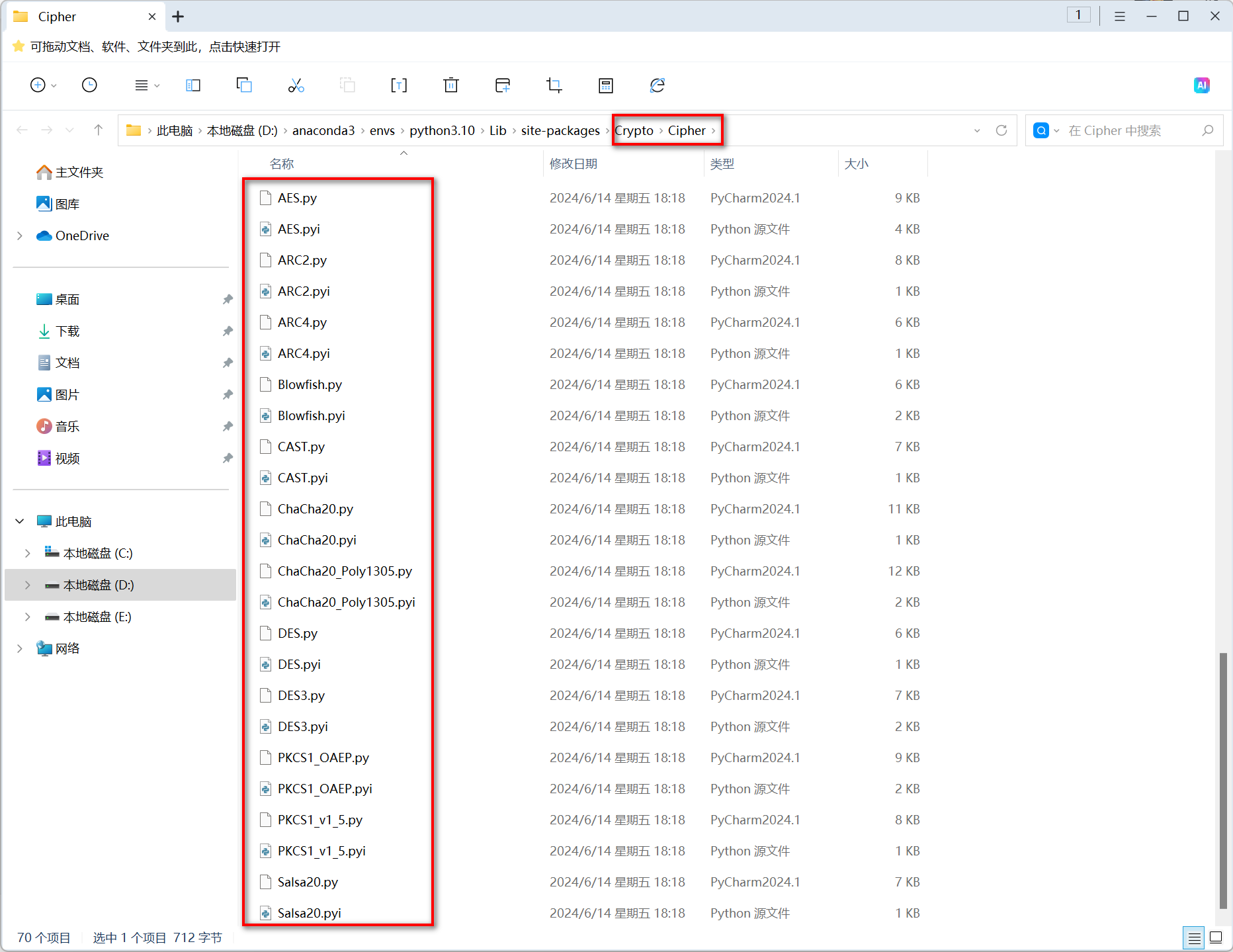Toggle the preview pane

[x=192, y=85]
